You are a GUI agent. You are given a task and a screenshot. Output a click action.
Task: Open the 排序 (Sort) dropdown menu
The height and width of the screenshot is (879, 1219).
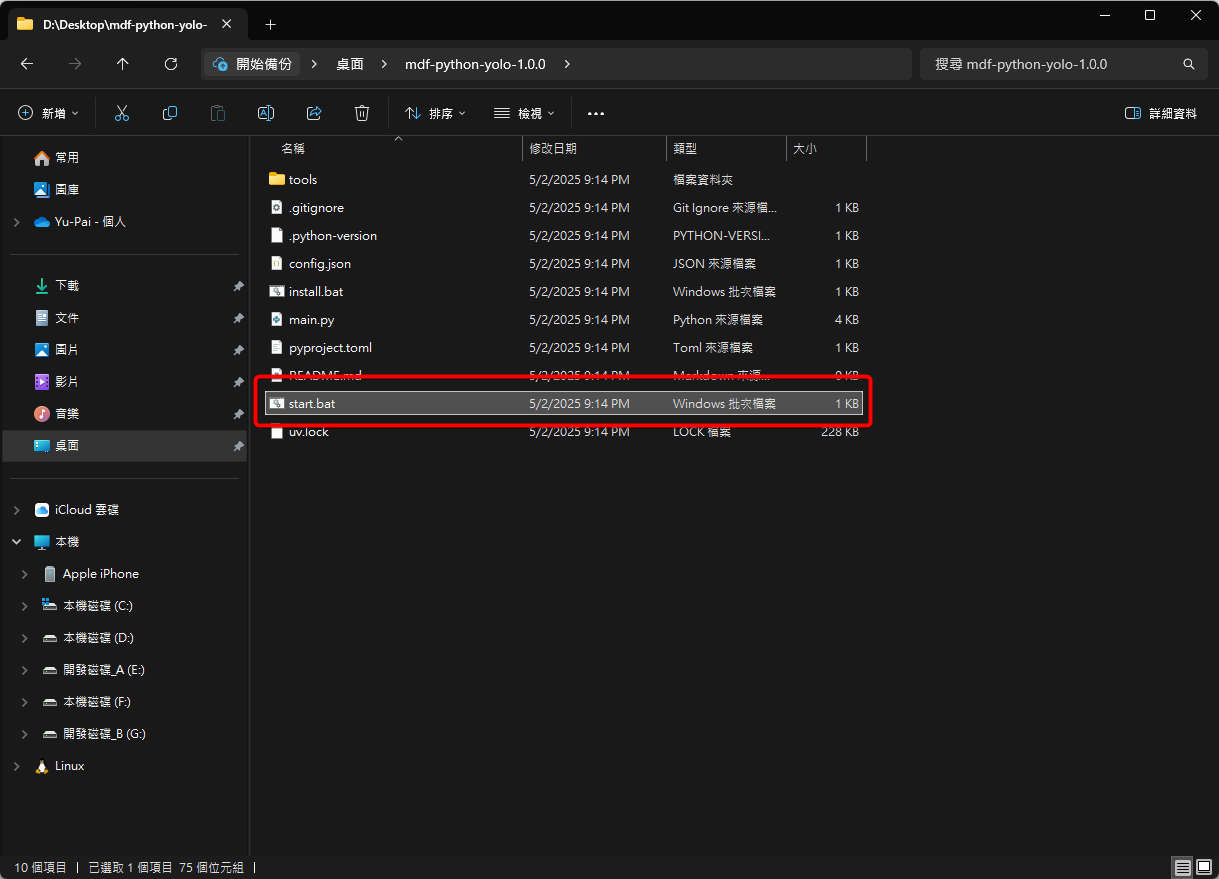[x=435, y=114]
